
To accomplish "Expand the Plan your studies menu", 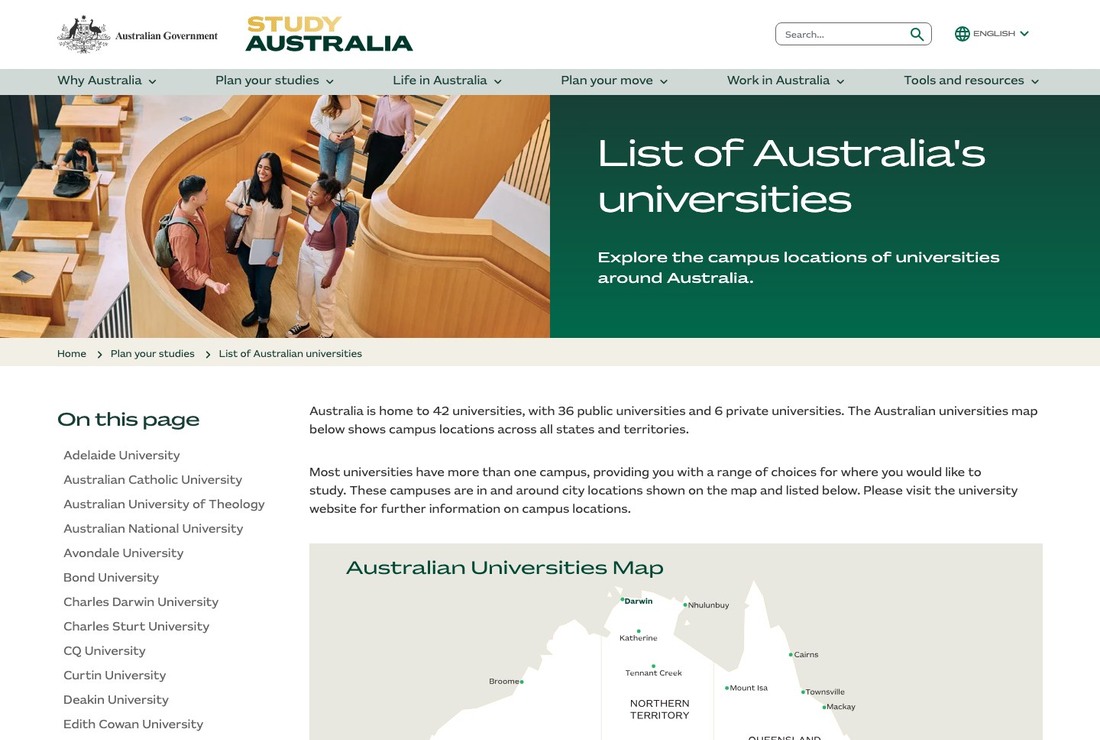I will pyautogui.click(x=274, y=81).
